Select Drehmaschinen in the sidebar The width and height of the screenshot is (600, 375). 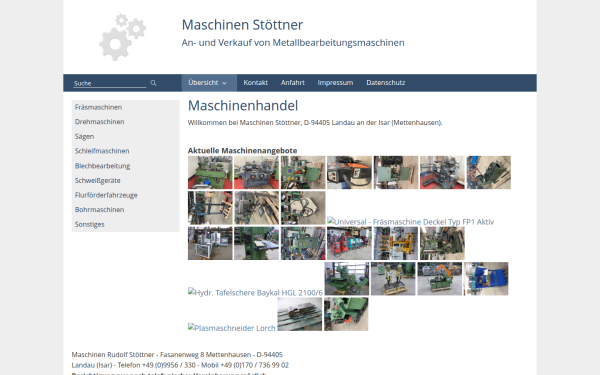point(99,122)
